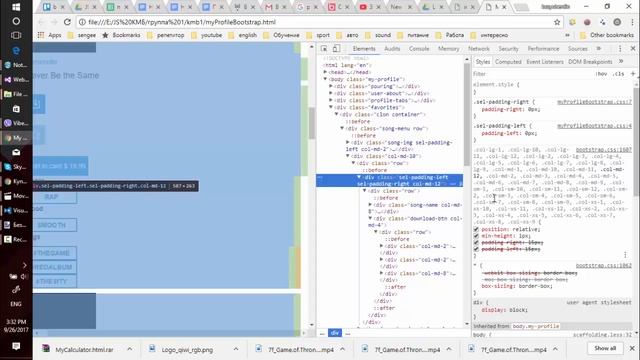Open the Performance tab
Image resolution: width=640 pixels, height=360 pixels.
[x=543, y=49]
